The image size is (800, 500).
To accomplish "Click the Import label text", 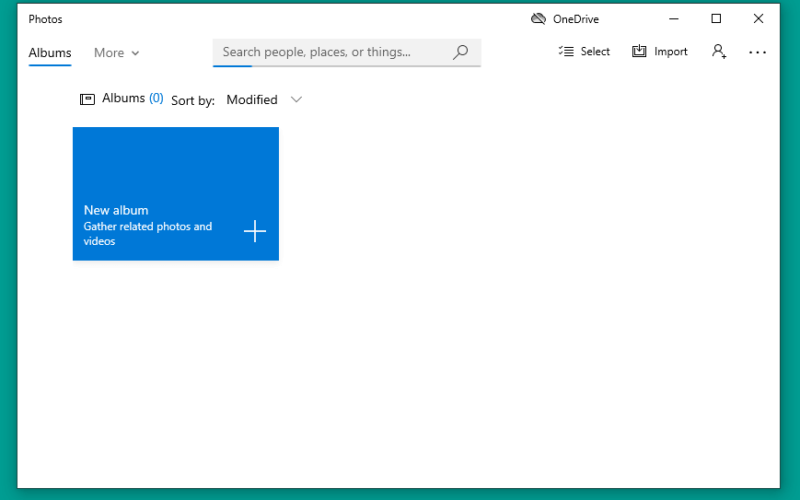I will tap(670, 52).
